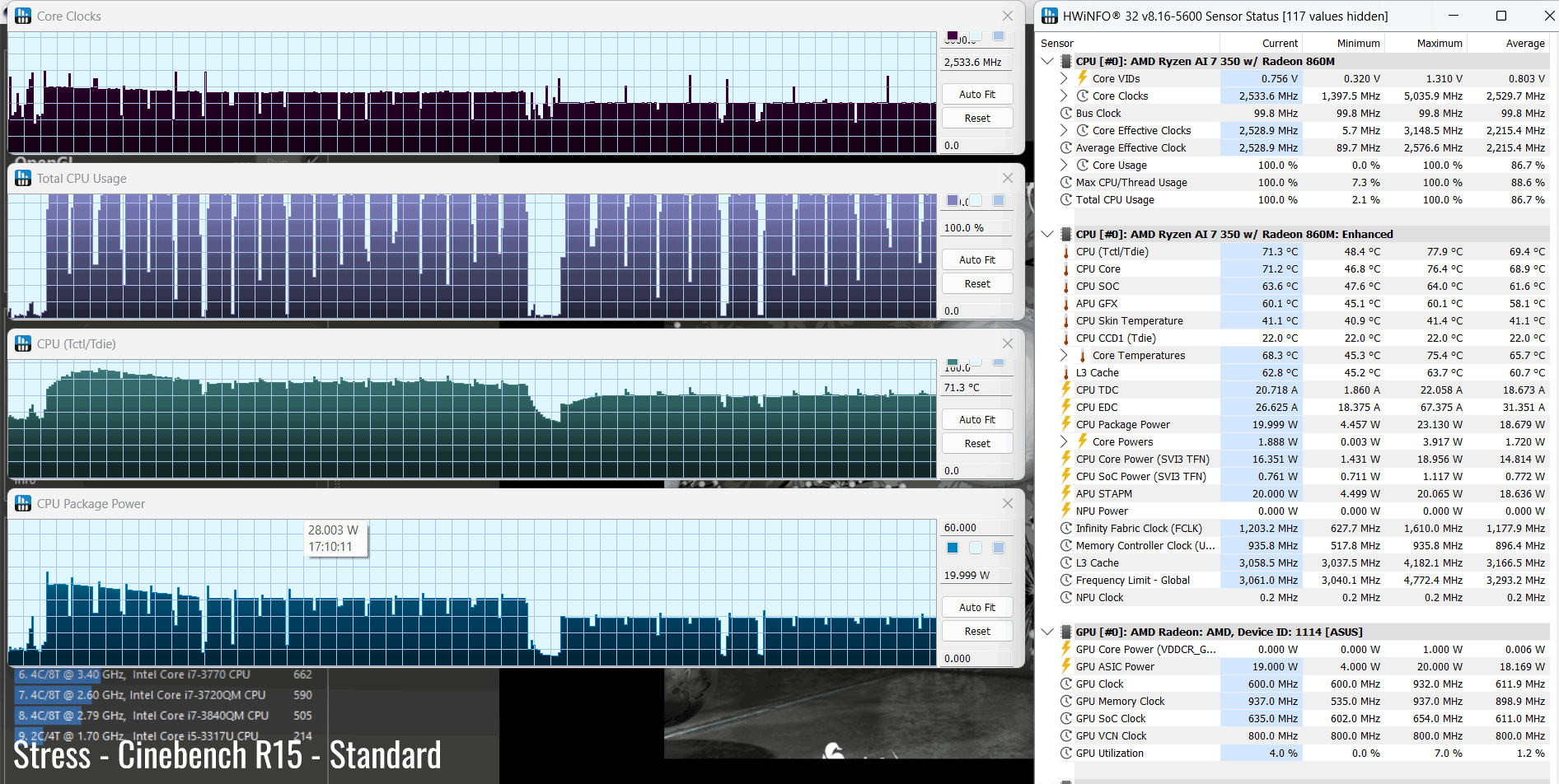Expand the Core VIDs sensor group
1559x784 pixels.
point(1064,78)
